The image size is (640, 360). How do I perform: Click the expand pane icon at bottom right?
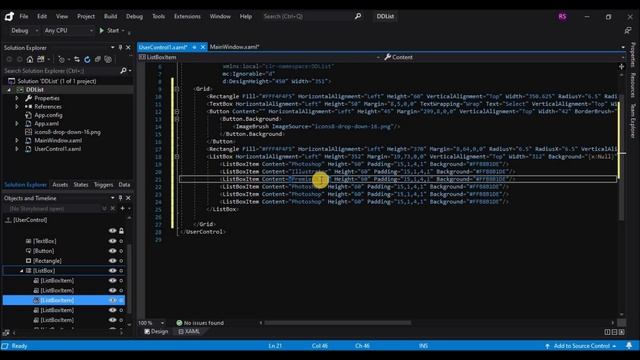point(622,332)
